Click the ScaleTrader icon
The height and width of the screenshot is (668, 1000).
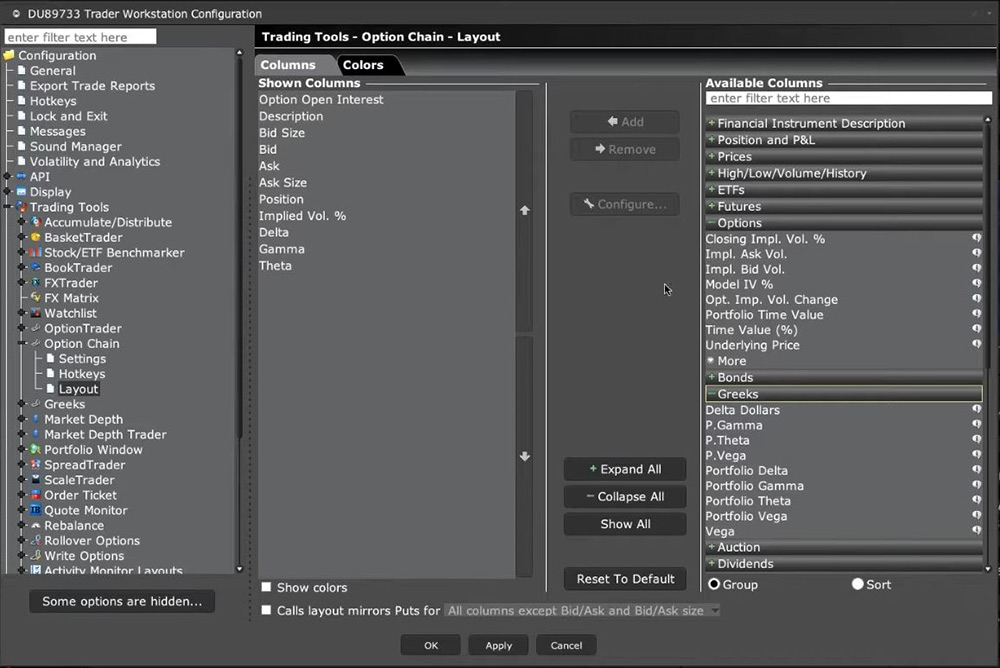(36, 480)
